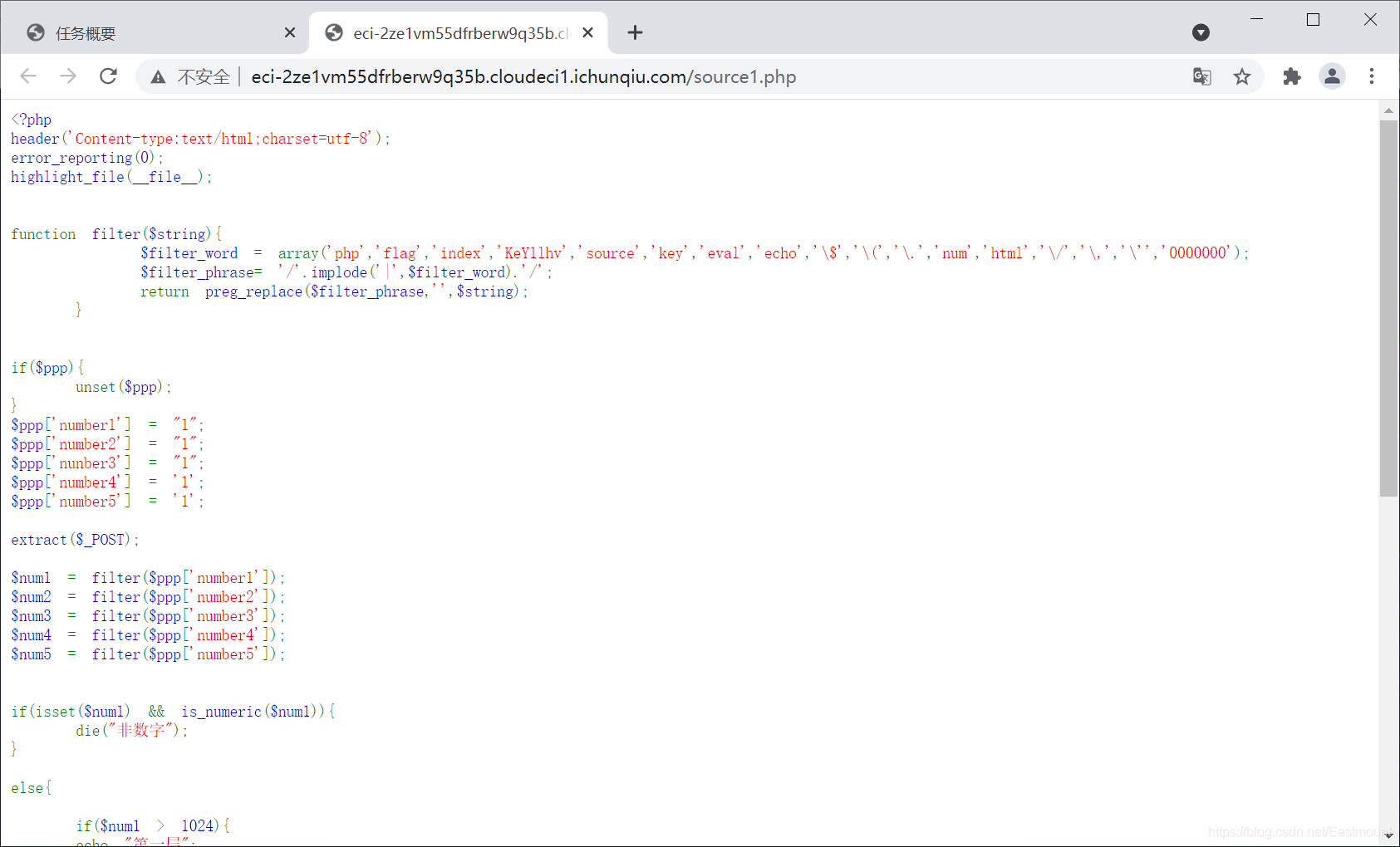The height and width of the screenshot is (847, 1400).
Task: Click the 'if($num1 > 1024){' line
Action: pos(153,826)
